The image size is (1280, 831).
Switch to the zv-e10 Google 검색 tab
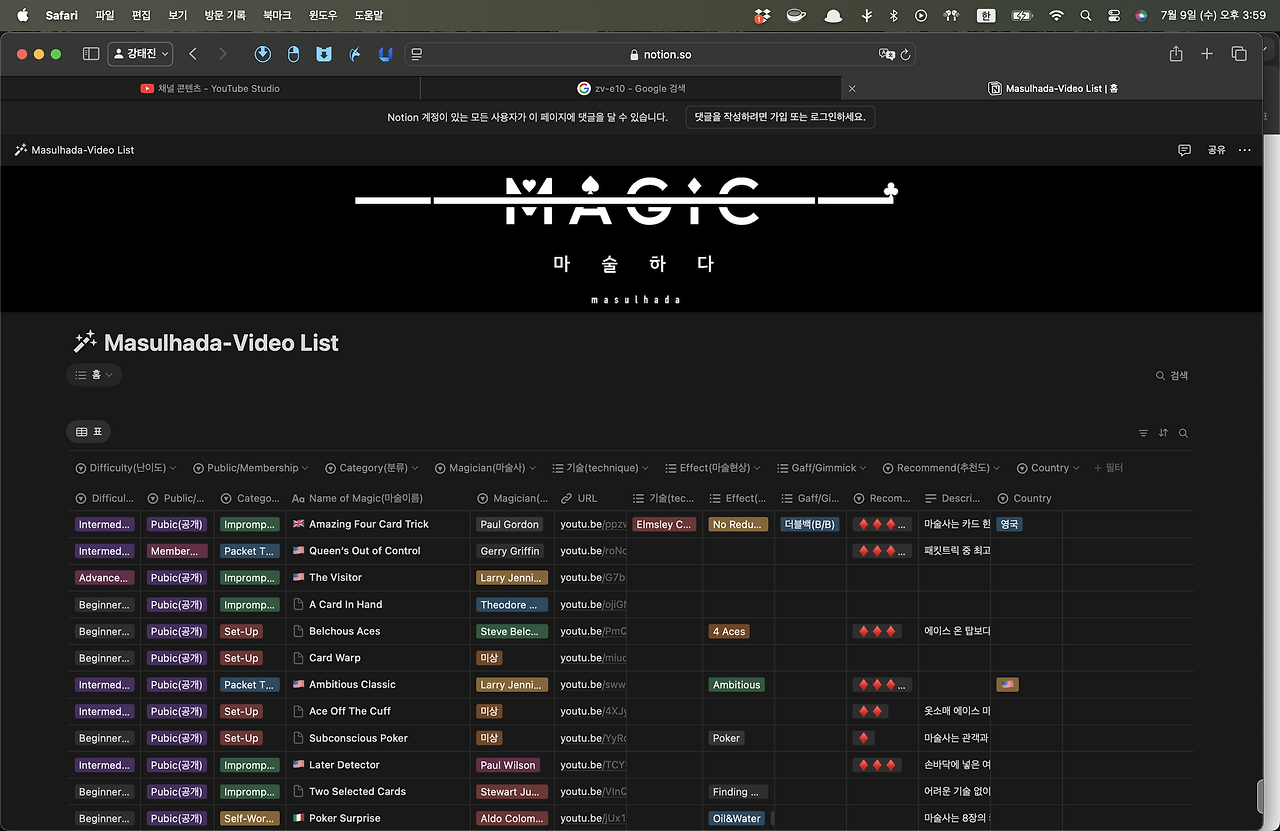click(x=631, y=89)
